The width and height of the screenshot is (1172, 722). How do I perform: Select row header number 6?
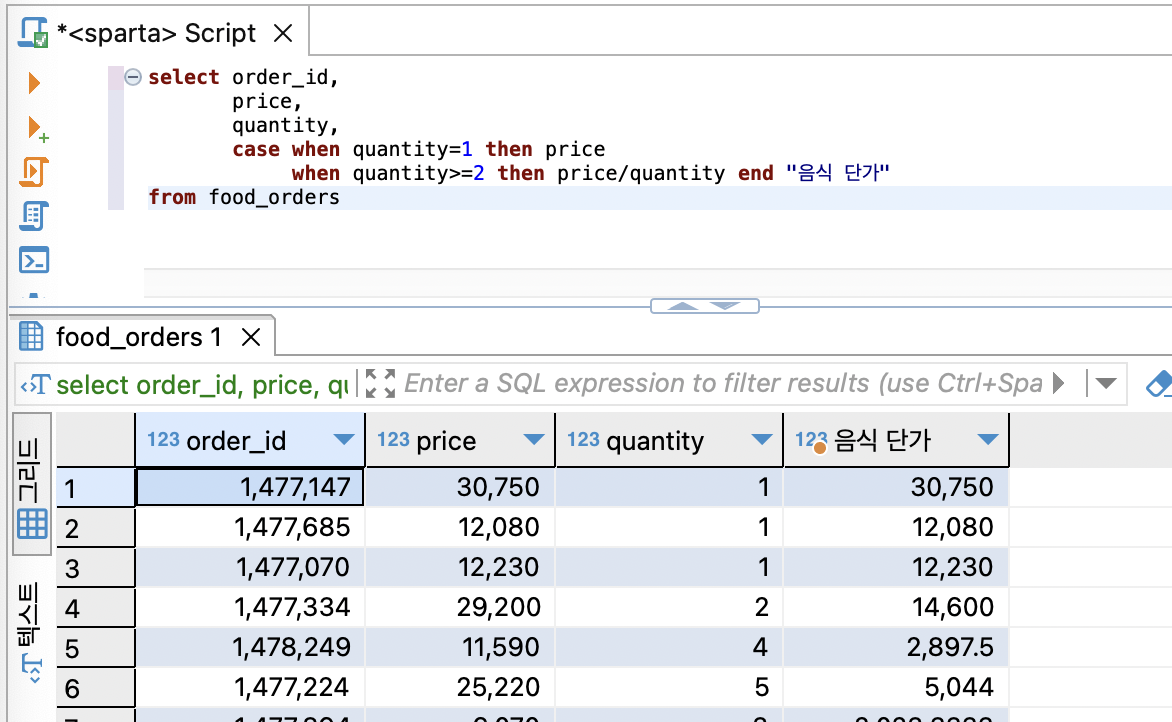click(96, 688)
